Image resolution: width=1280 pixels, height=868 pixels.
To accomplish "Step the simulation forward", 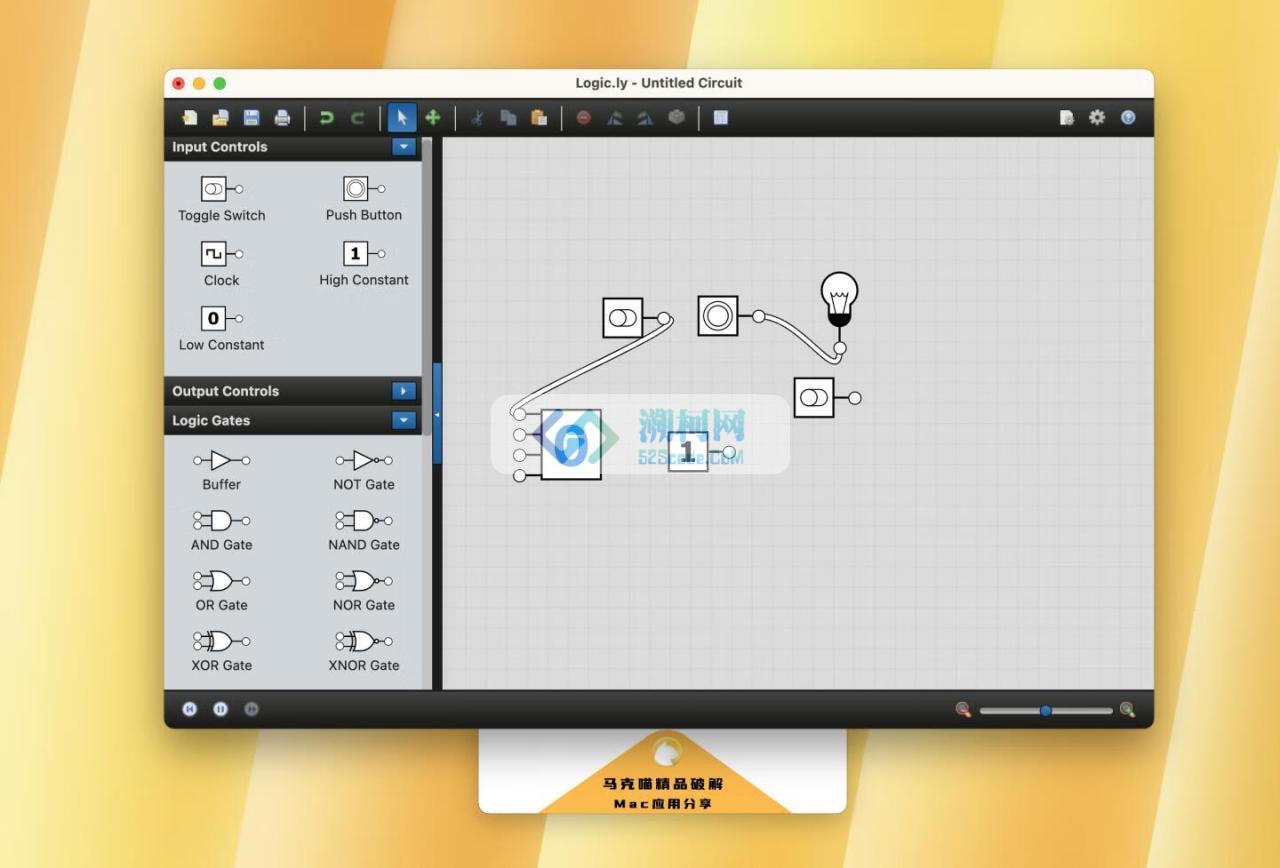I will coord(252,709).
